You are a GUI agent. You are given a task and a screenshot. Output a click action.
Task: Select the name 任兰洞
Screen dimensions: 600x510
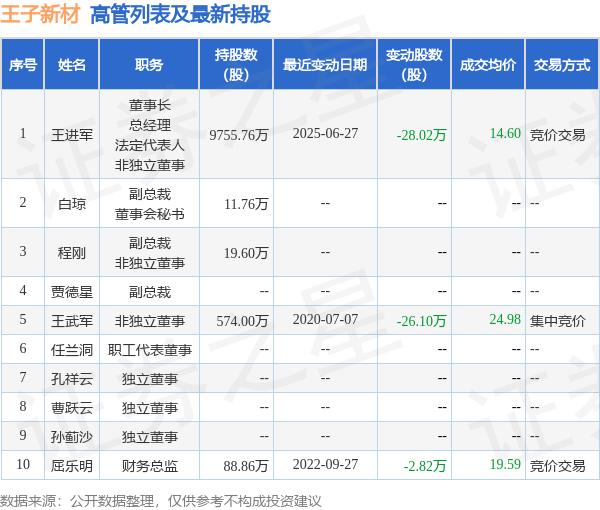tap(72, 350)
